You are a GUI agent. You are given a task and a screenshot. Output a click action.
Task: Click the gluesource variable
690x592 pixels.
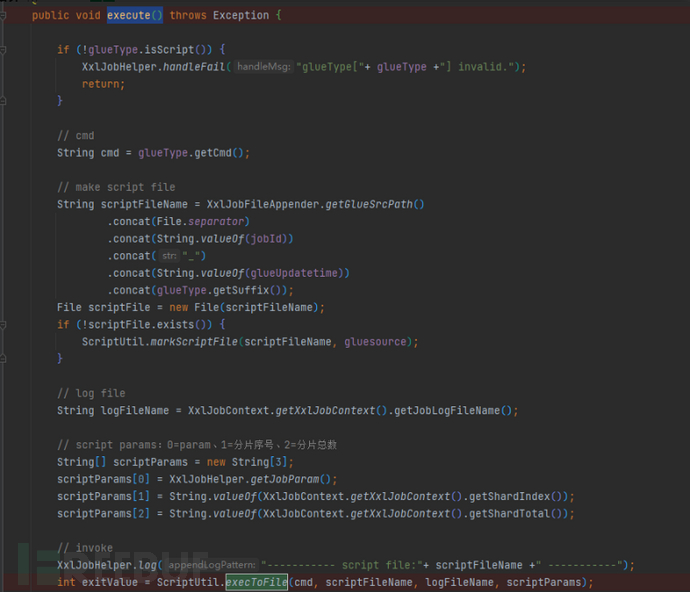click(x=375, y=342)
